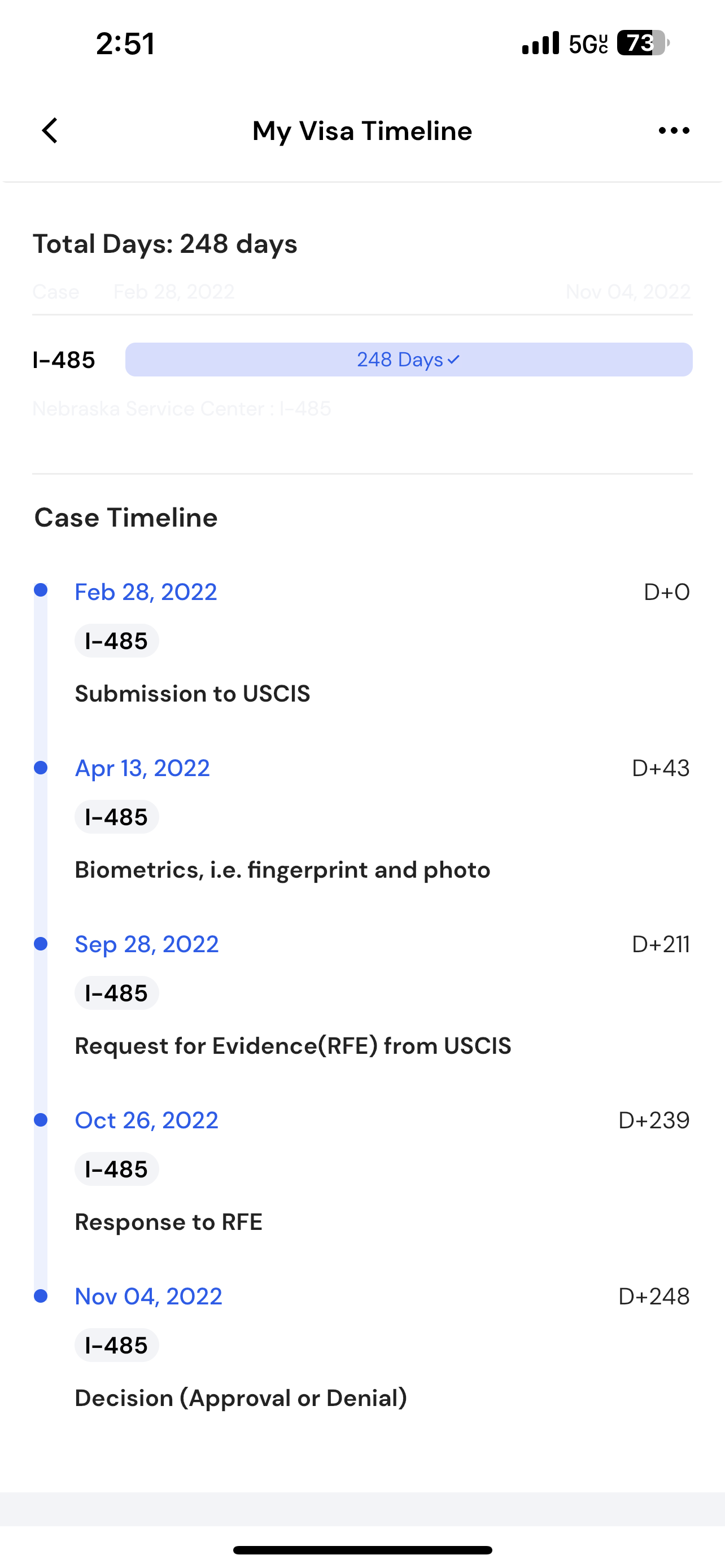Click the Feb 28, 2022 timeline dot
The width and height of the screenshot is (725, 1568).
tap(41, 590)
